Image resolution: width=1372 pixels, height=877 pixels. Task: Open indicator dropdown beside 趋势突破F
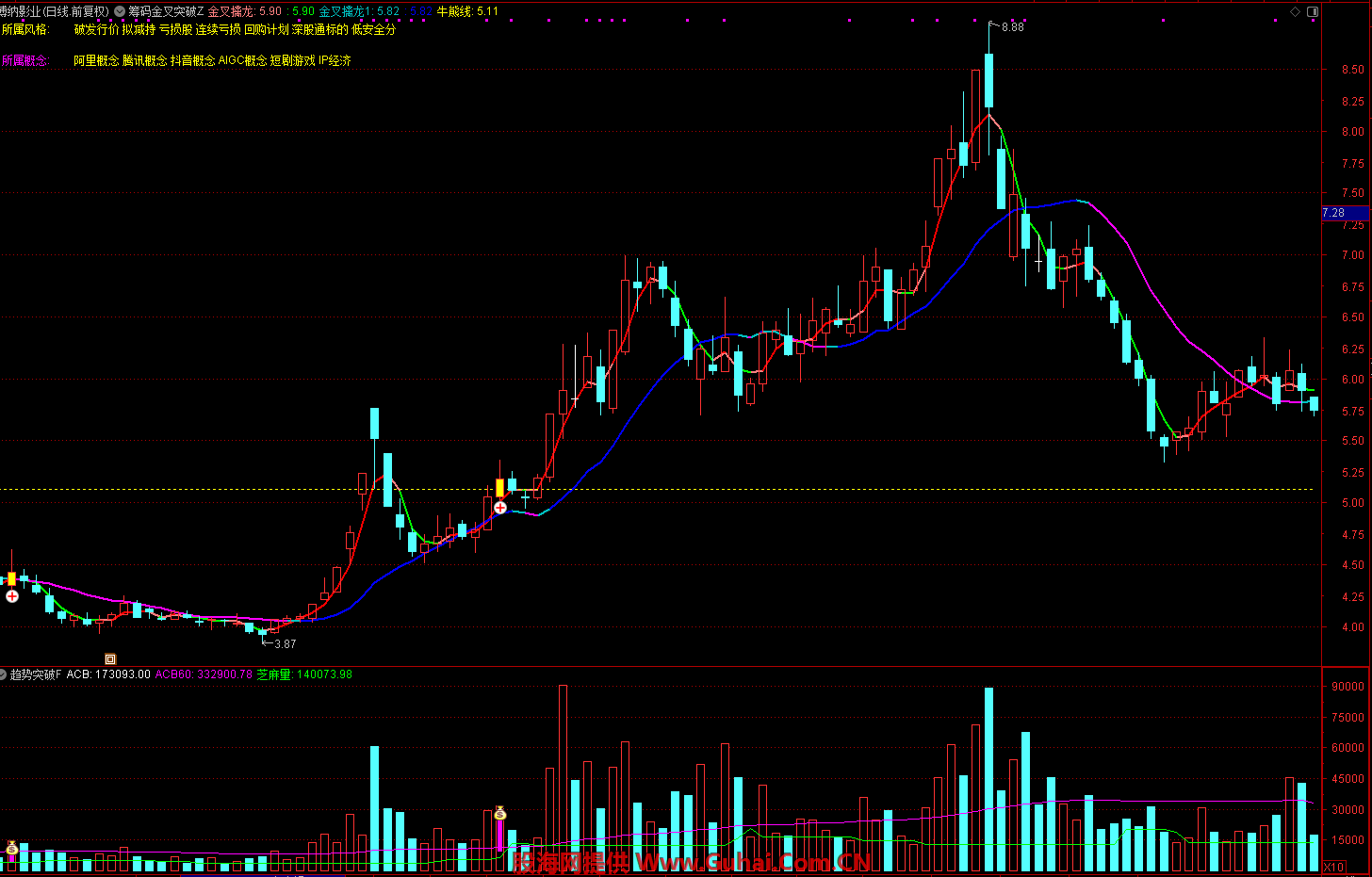(4, 674)
